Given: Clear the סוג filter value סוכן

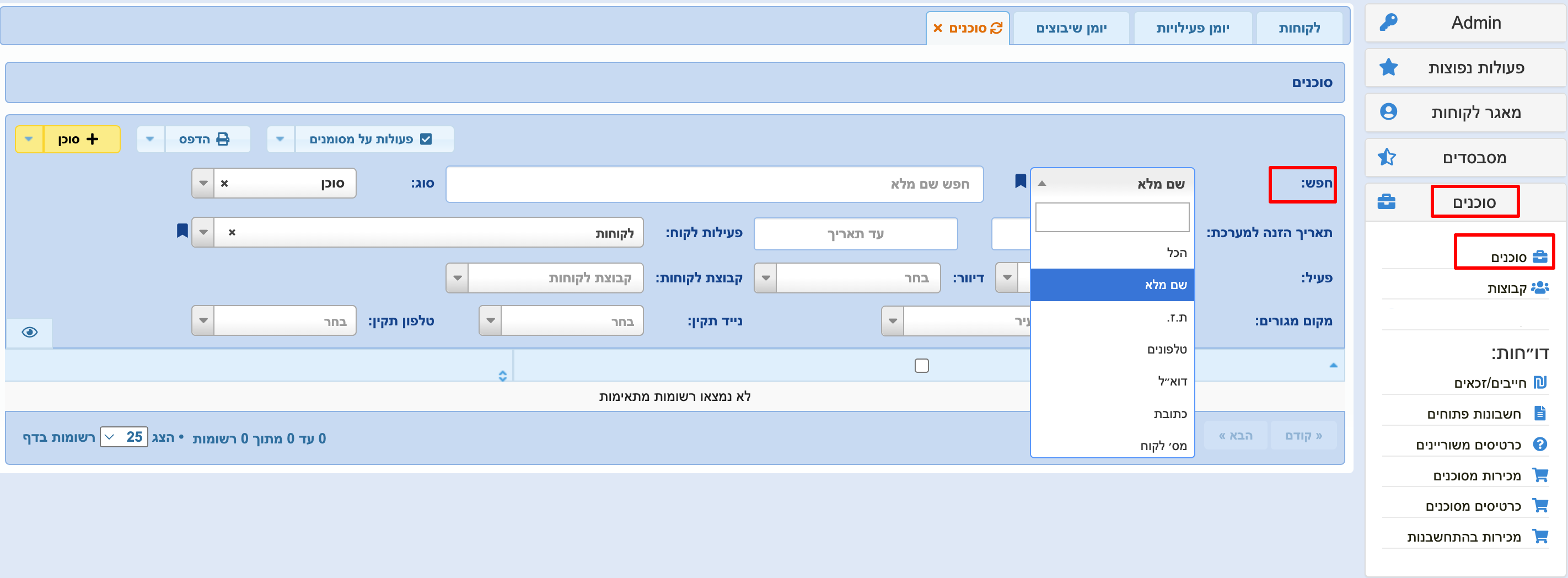Looking at the screenshot, I should [x=224, y=183].
